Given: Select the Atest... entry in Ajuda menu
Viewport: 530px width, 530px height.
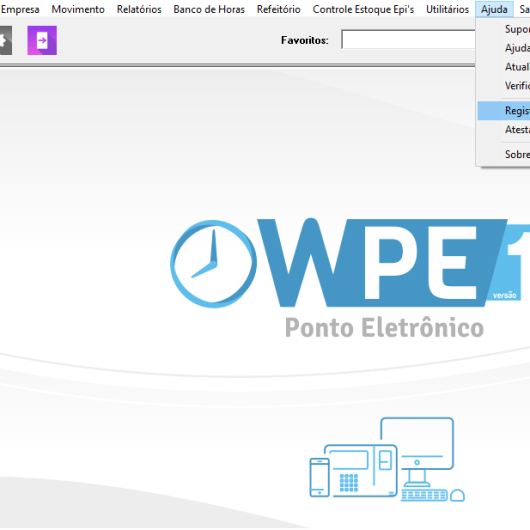Looking at the screenshot, I should (x=504, y=129).
